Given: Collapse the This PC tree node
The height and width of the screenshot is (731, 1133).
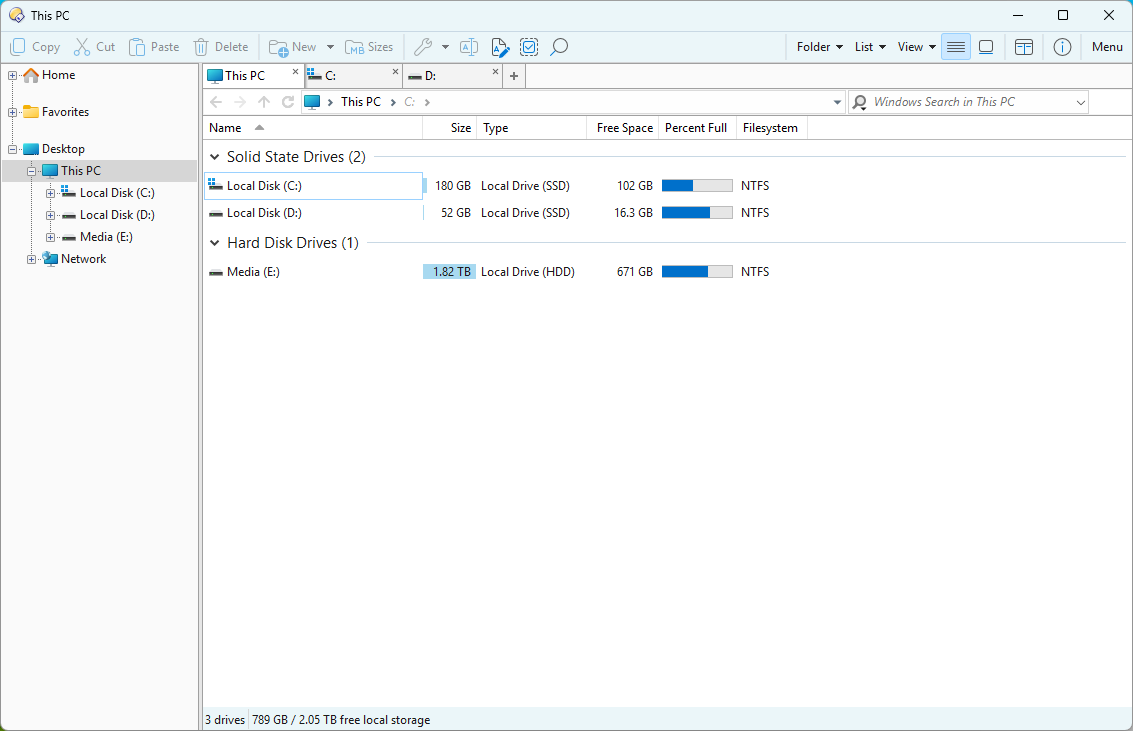Looking at the screenshot, I should coord(31,171).
